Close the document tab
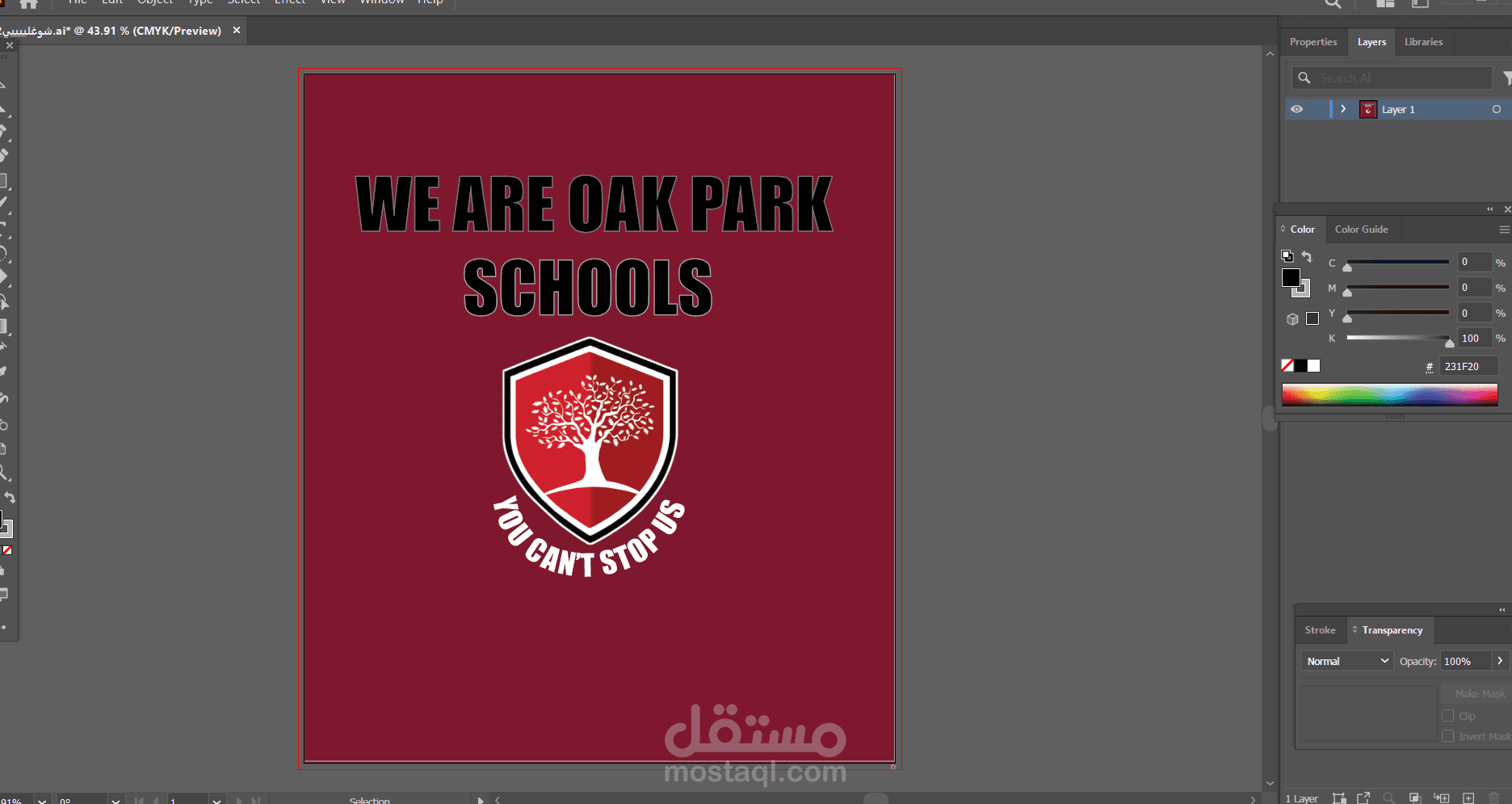Screen dimensions: 1512x804 coord(237,31)
